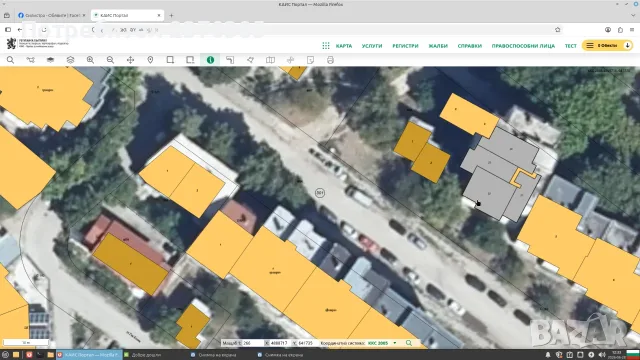Click the 501 circle label on road
640x360 pixels.
tap(320, 193)
